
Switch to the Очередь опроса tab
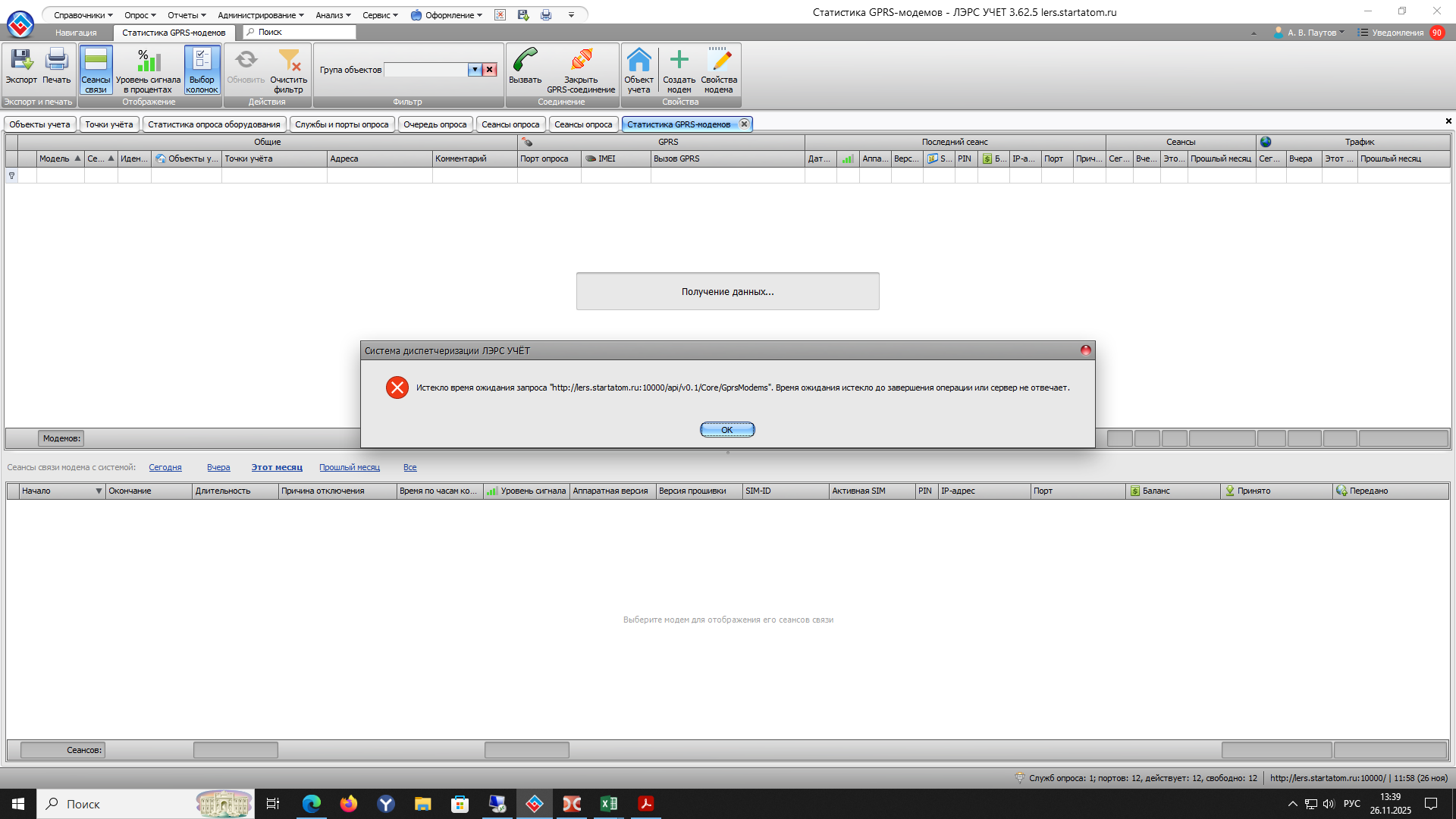pos(435,124)
